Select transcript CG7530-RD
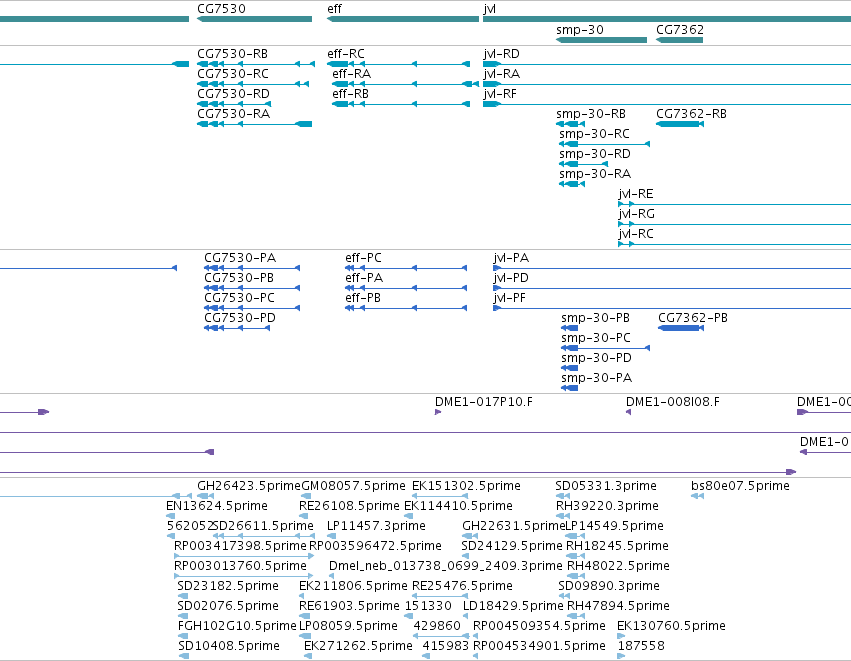851x661 pixels. [x=234, y=104]
